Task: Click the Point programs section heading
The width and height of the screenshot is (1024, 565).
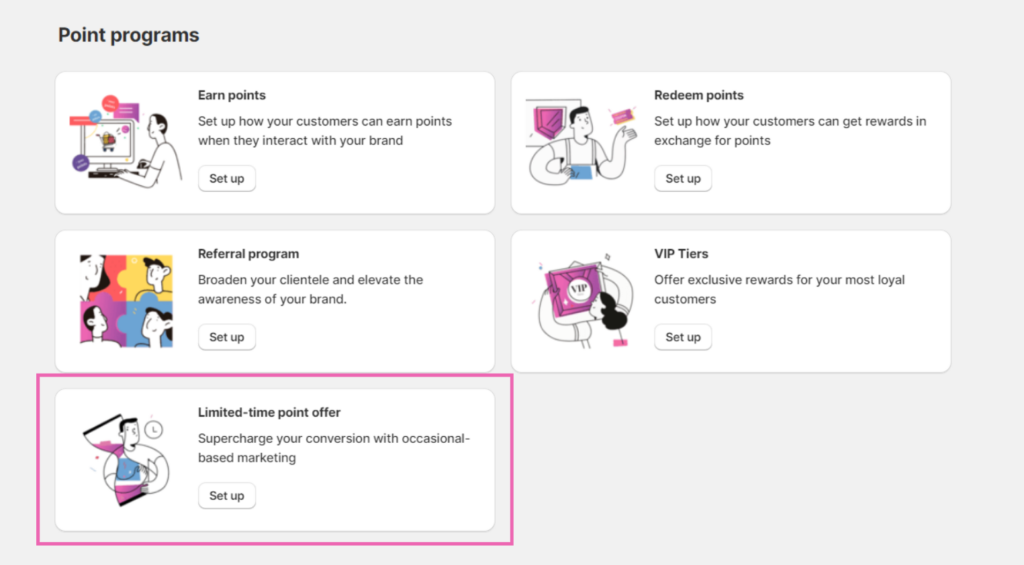Action: pos(128,35)
